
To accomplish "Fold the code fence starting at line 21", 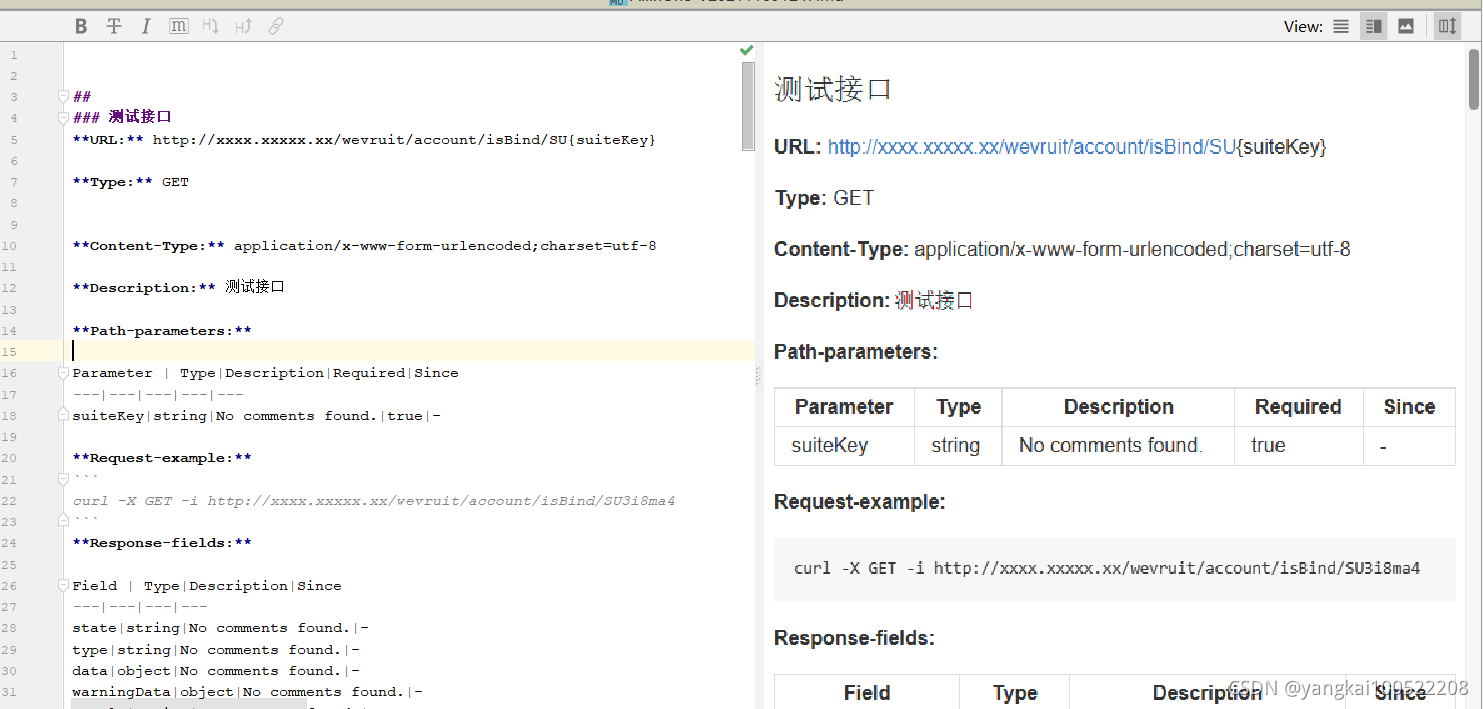I will pos(63,480).
